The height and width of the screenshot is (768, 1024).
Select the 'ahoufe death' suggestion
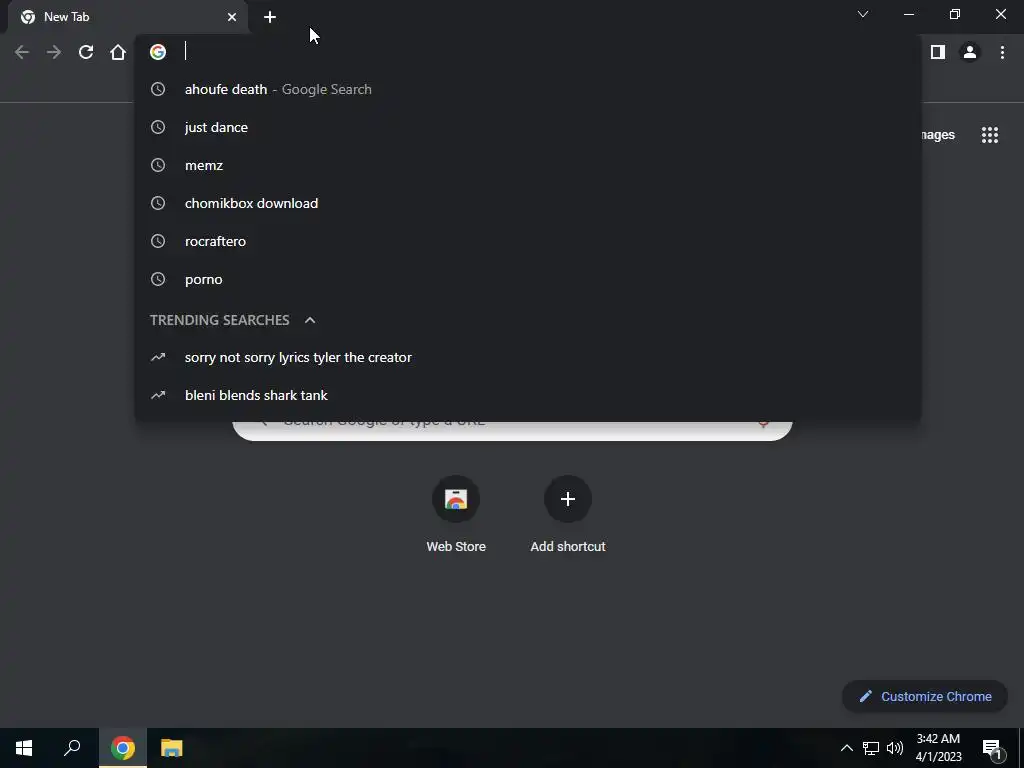[528, 89]
